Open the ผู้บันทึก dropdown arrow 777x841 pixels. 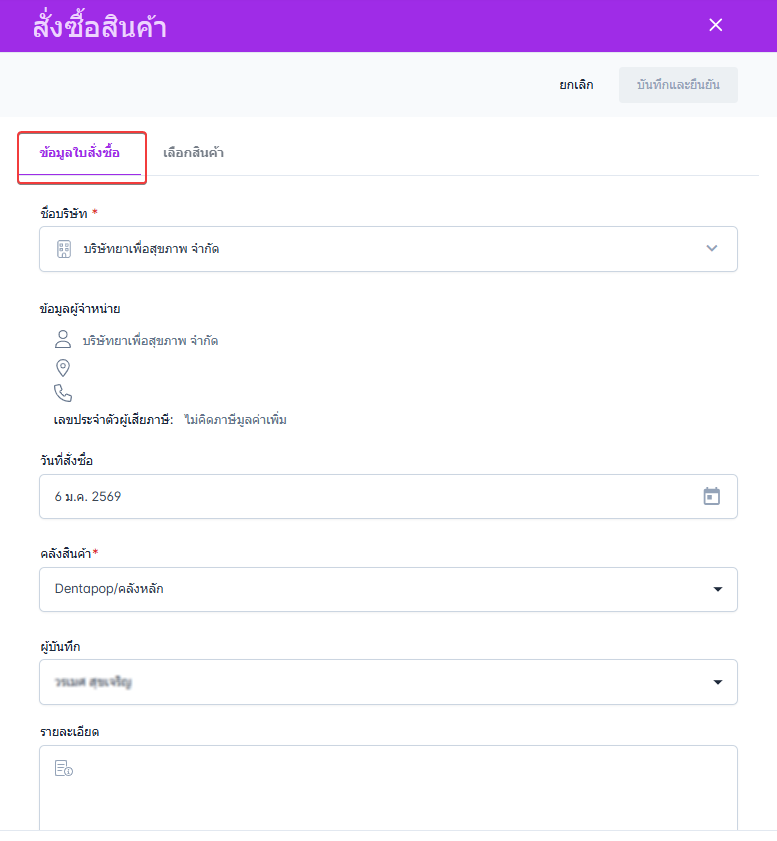point(717,682)
